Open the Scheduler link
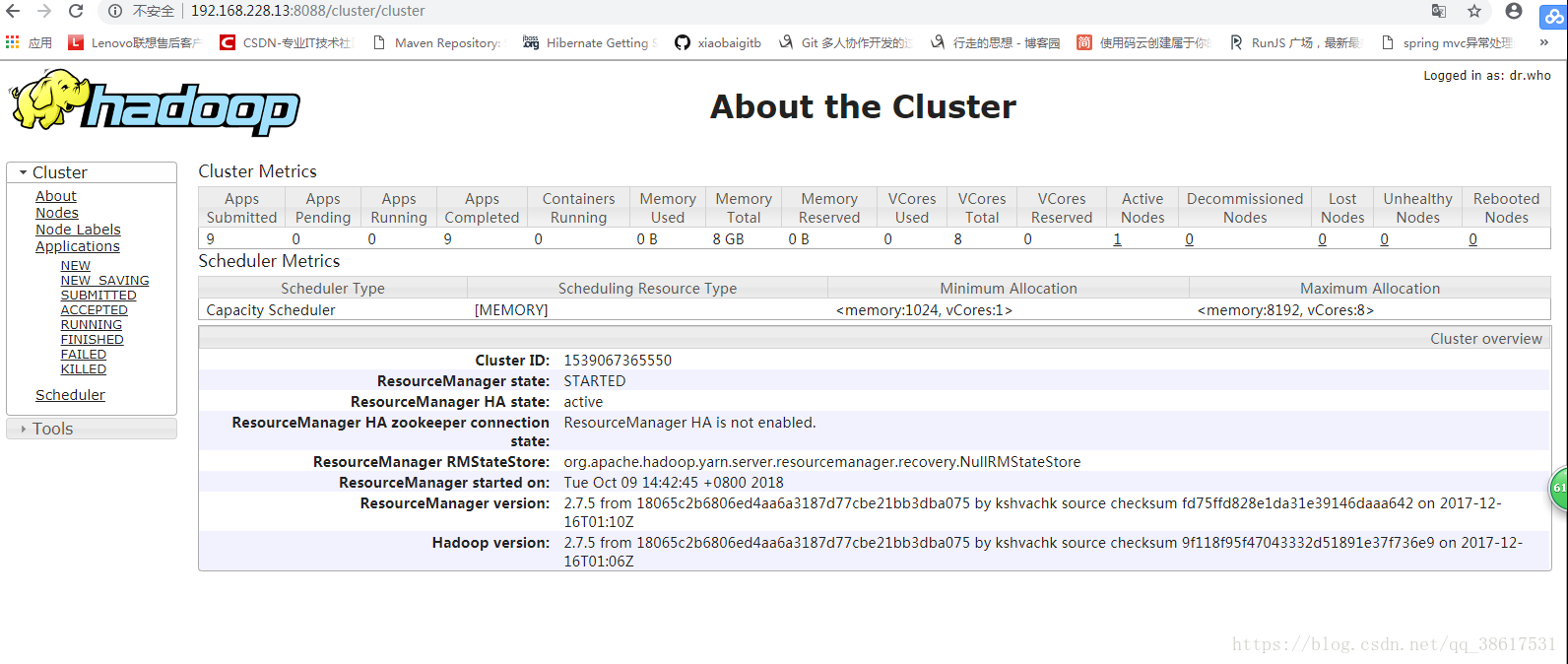This screenshot has width=1568, height=664. click(70, 395)
